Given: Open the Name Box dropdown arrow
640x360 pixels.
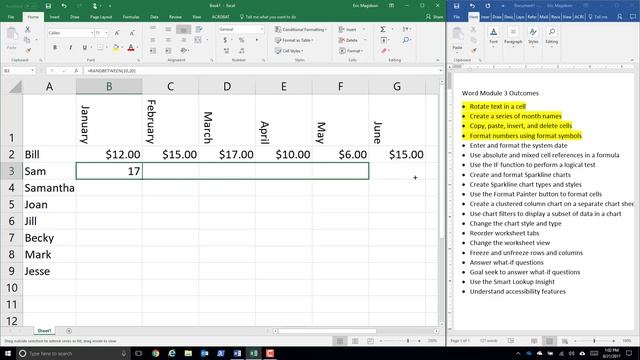Looking at the screenshot, I should point(32,71).
